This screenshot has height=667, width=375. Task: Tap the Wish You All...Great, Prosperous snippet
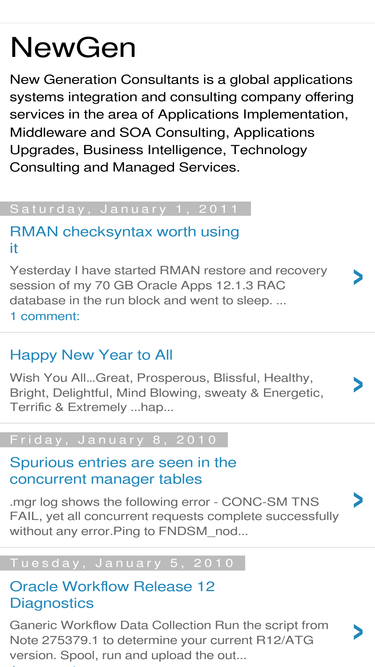tap(167, 392)
